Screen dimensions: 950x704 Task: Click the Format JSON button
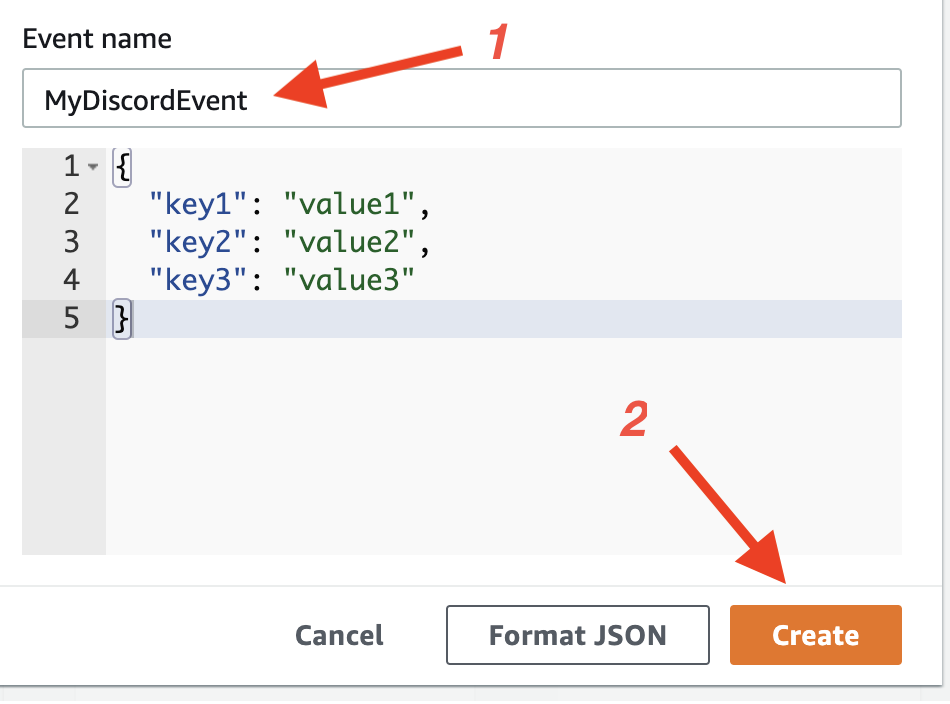coord(577,635)
